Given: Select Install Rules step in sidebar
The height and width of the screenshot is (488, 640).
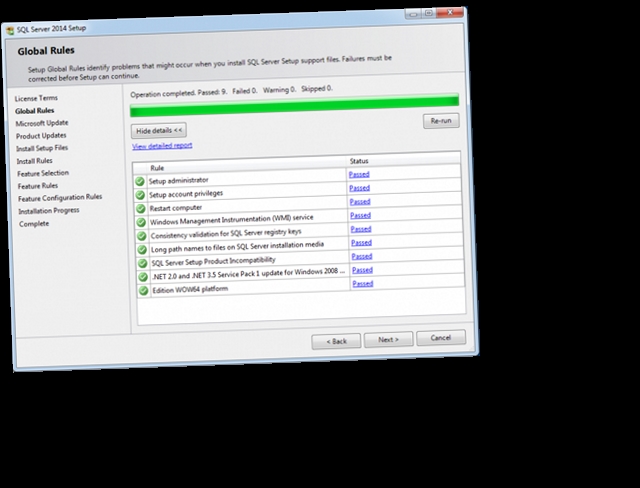Looking at the screenshot, I should [34, 161].
